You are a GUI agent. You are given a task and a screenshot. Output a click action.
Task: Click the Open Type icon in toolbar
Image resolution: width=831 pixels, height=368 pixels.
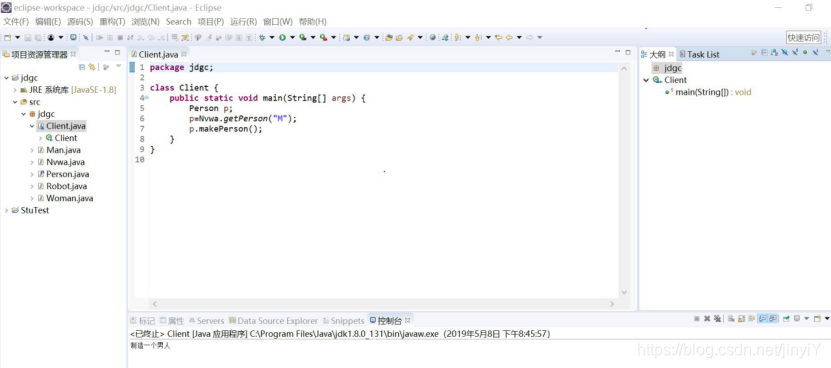[388, 38]
